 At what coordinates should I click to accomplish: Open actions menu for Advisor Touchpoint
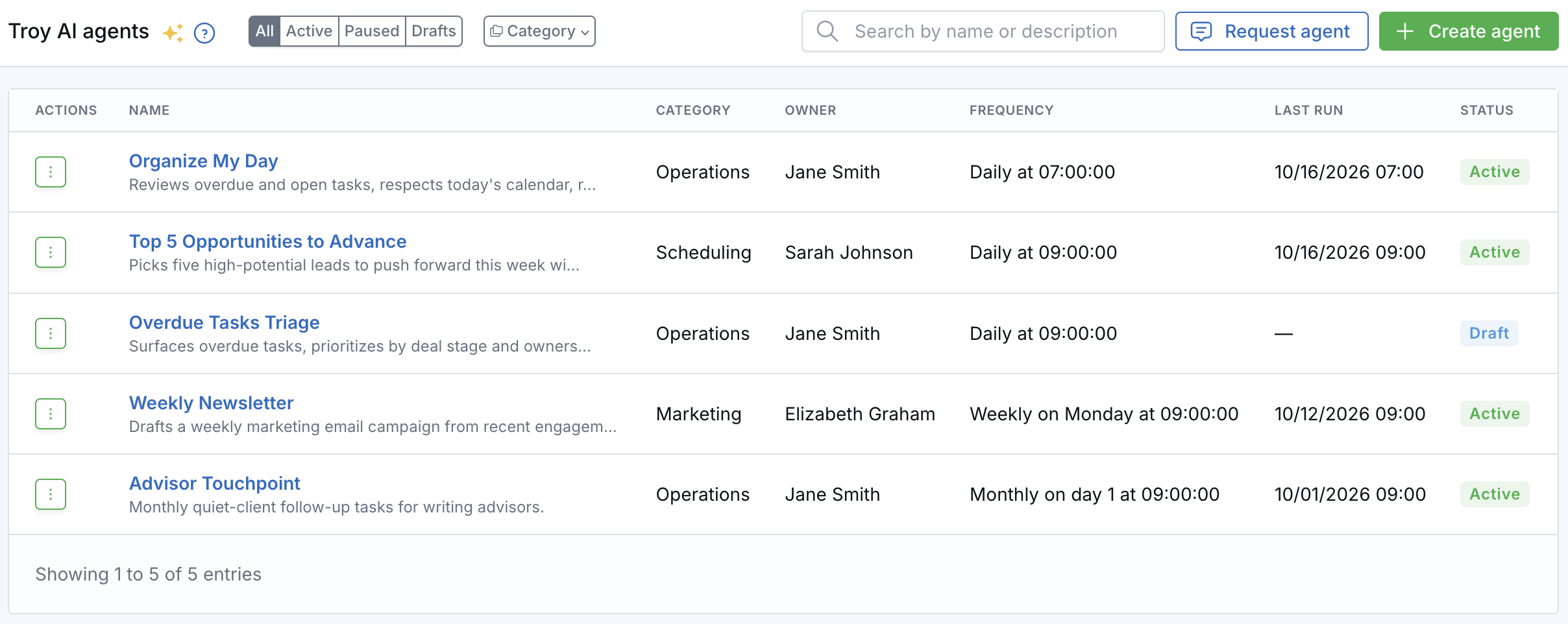tap(51, 494)
